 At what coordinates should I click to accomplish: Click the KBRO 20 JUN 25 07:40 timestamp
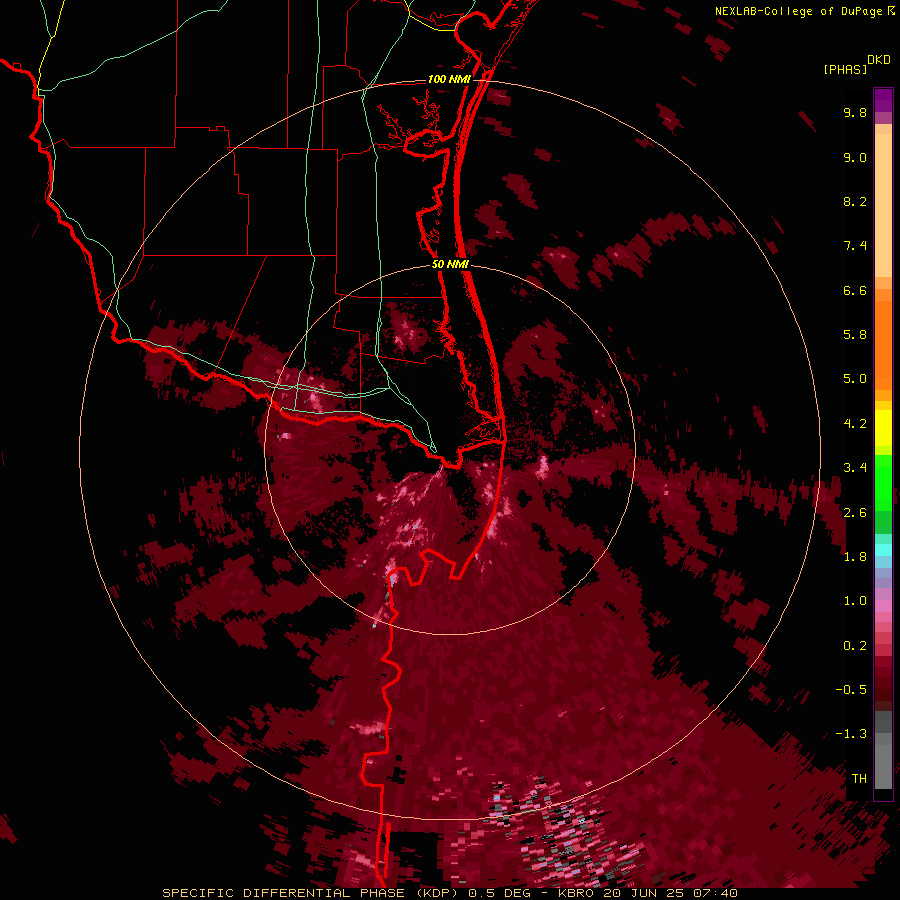click(648, 893)
